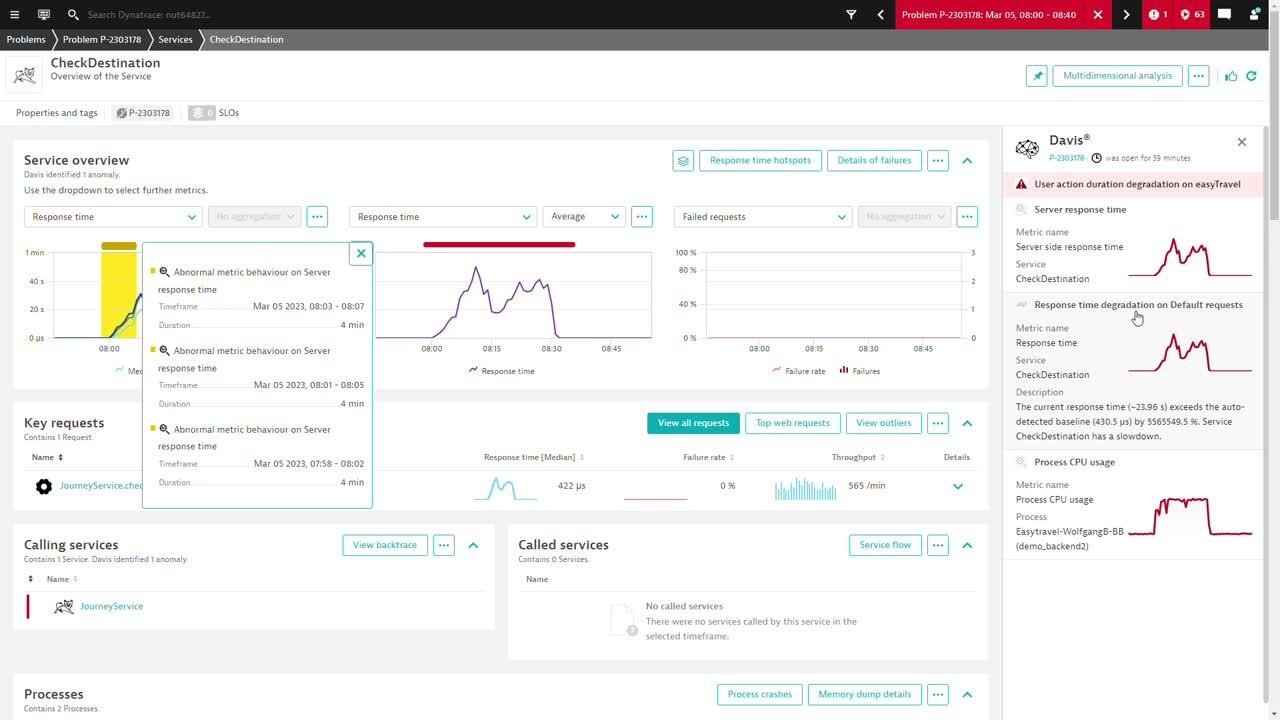Open the first Response time metric dropdown

click(x=113, y=216)
